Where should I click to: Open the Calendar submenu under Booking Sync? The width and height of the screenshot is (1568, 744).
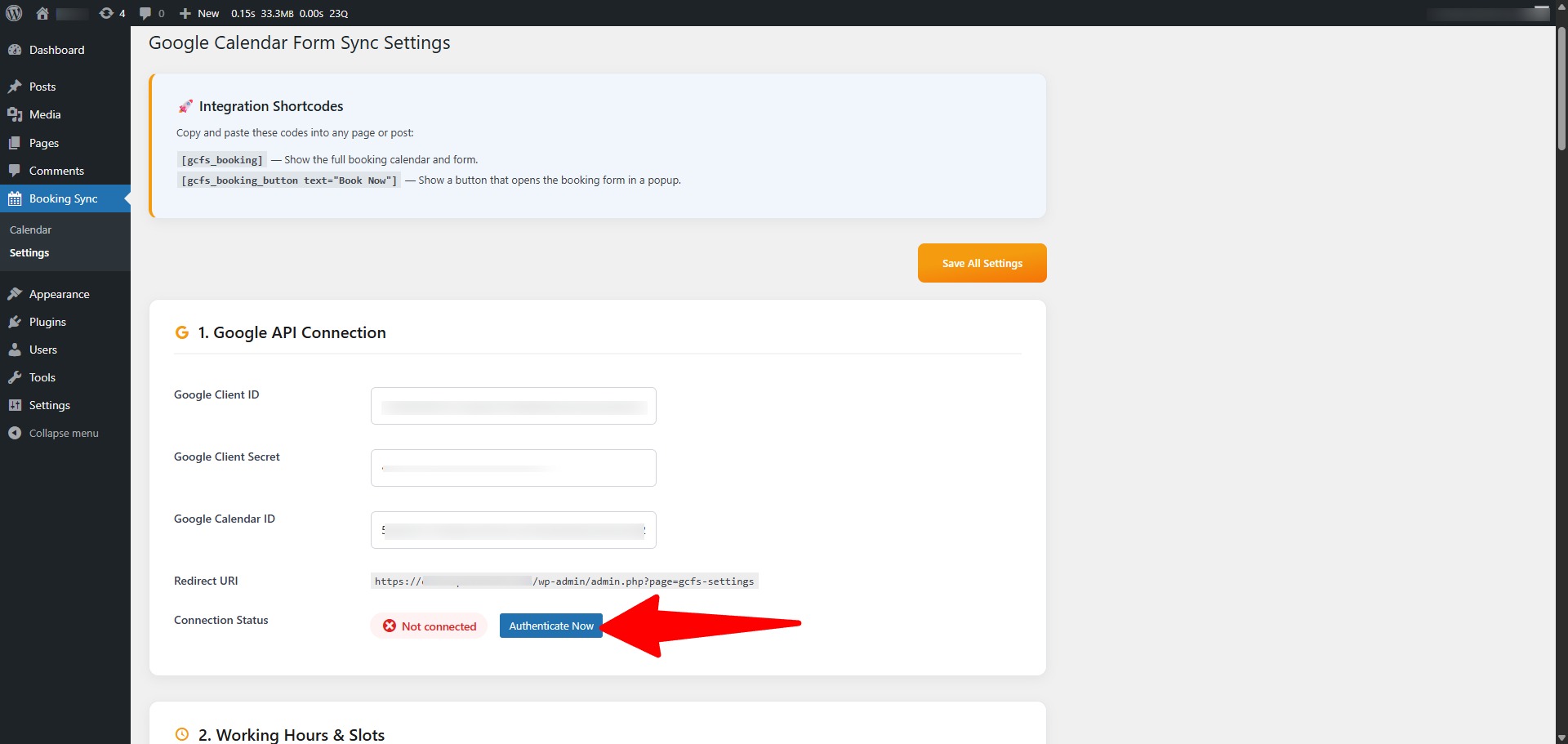tap(30, 229)
